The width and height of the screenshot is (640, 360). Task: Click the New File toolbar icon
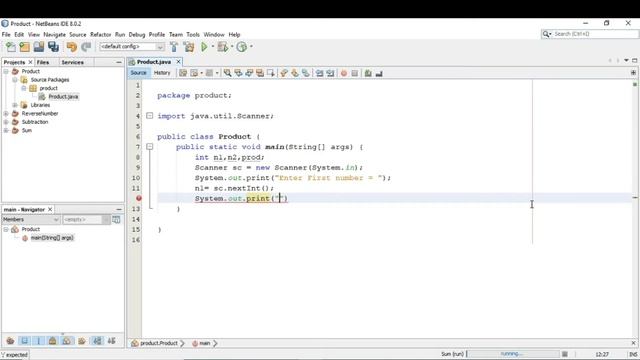(11, 47)
